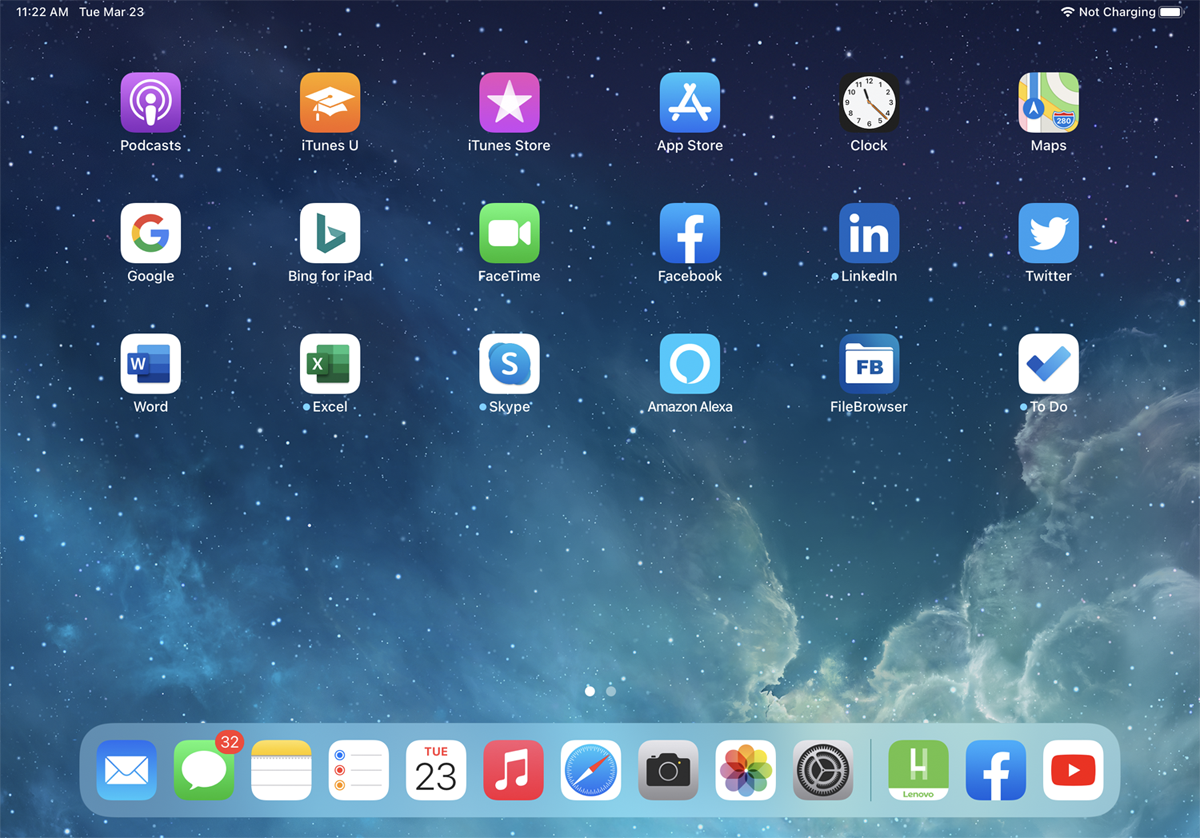This screenshot has width=1200, height=838.
Task: Tap the battery indicator in the status bar
Action: point(1171,12)
